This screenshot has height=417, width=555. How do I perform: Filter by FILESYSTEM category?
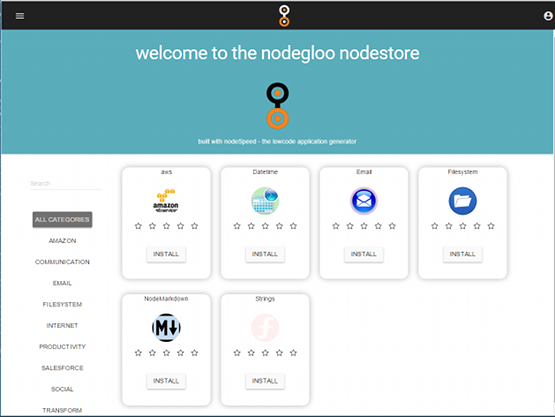(62, 304)
